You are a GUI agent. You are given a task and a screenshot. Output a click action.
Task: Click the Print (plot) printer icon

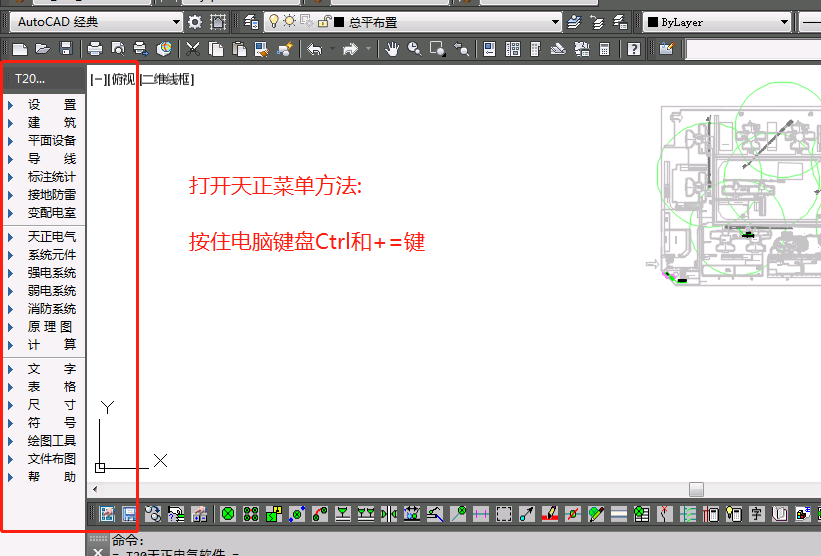(95, 49)
